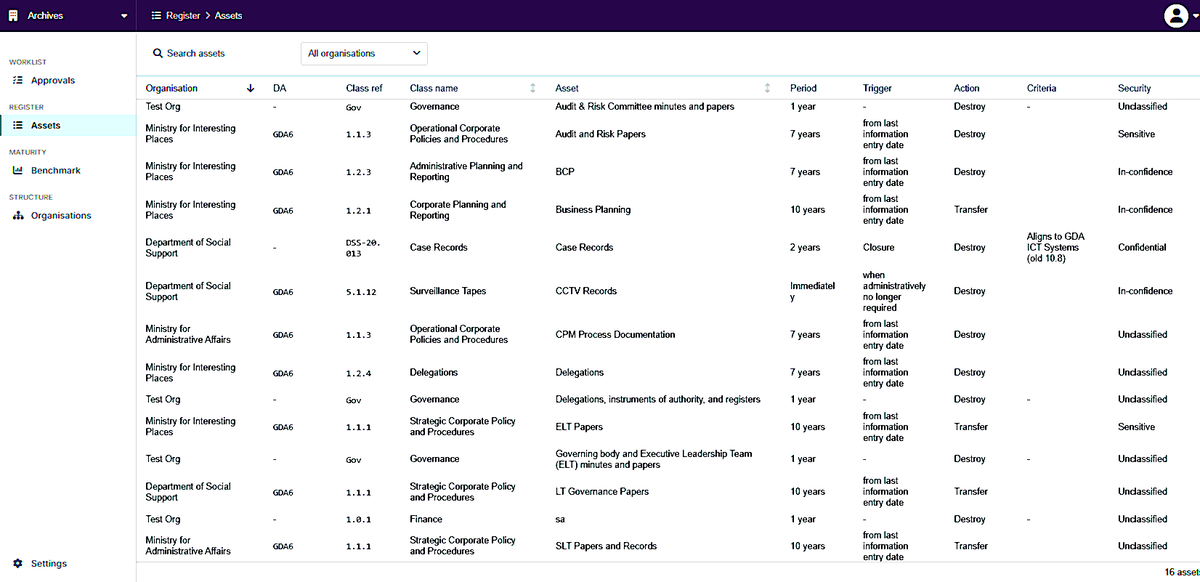Select SLT Papers and Records asset

[606, 546]
